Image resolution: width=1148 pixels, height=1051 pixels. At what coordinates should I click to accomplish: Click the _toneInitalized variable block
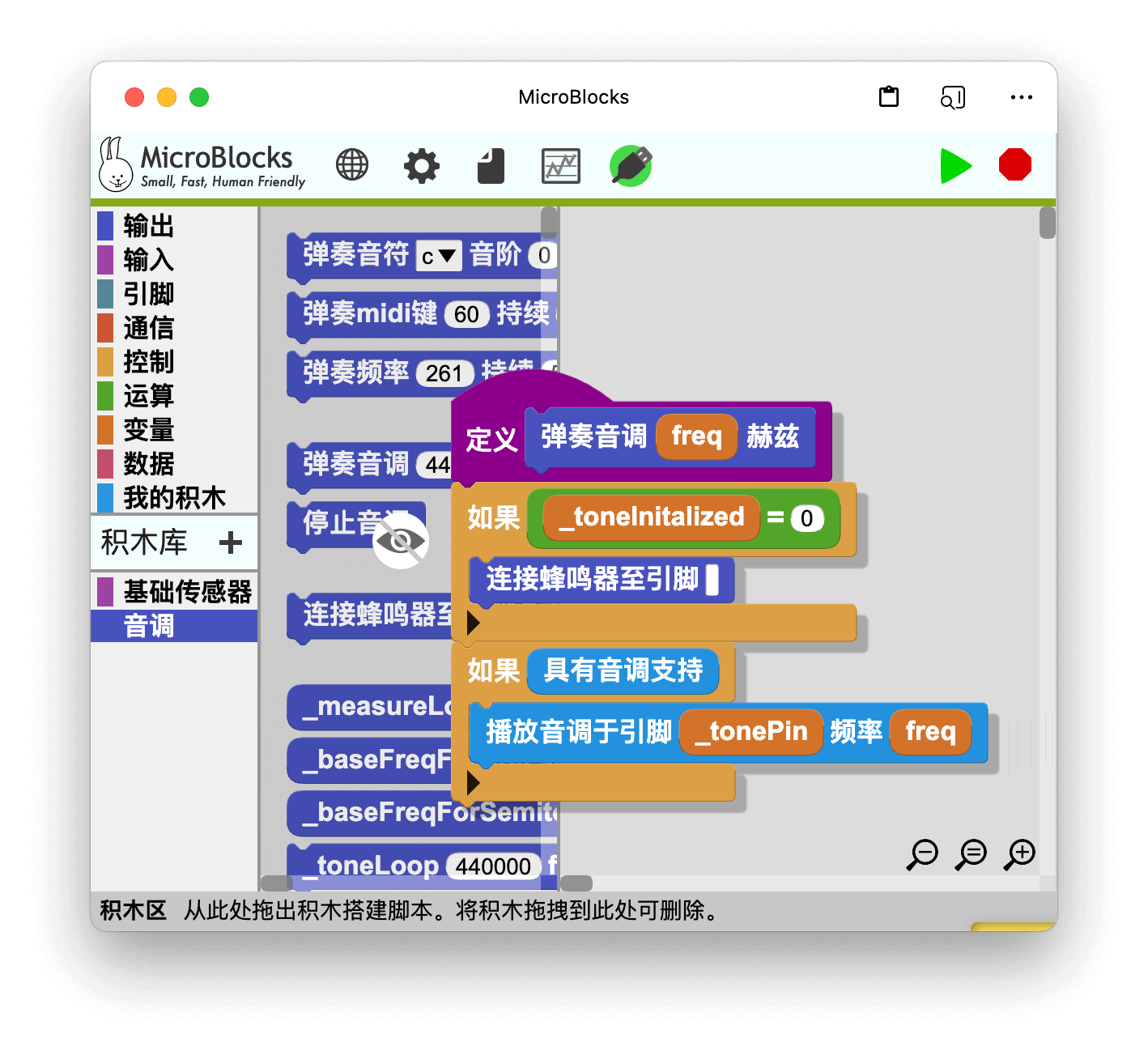coord(652,517)
